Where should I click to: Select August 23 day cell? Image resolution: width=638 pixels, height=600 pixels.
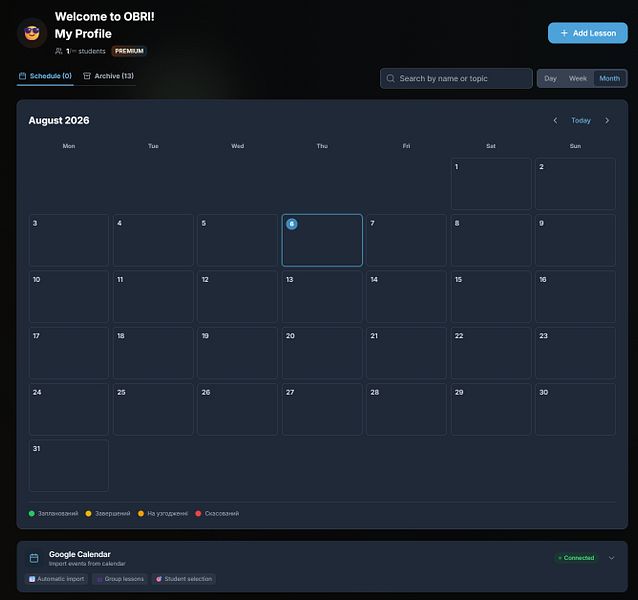pos(575,353)
